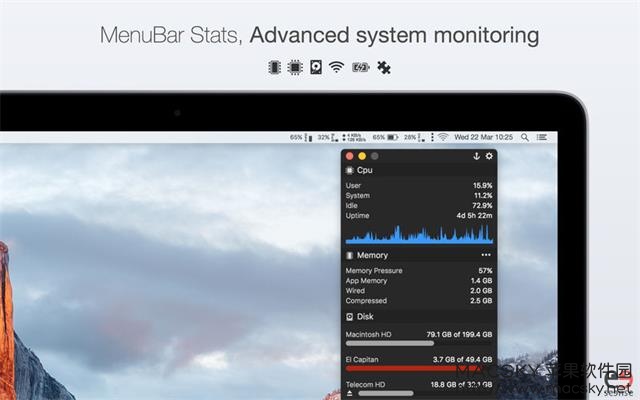Click the vertical three-dots menu bar separator
The height and width of the screenshot is (400, 640).
pos(432,138)
